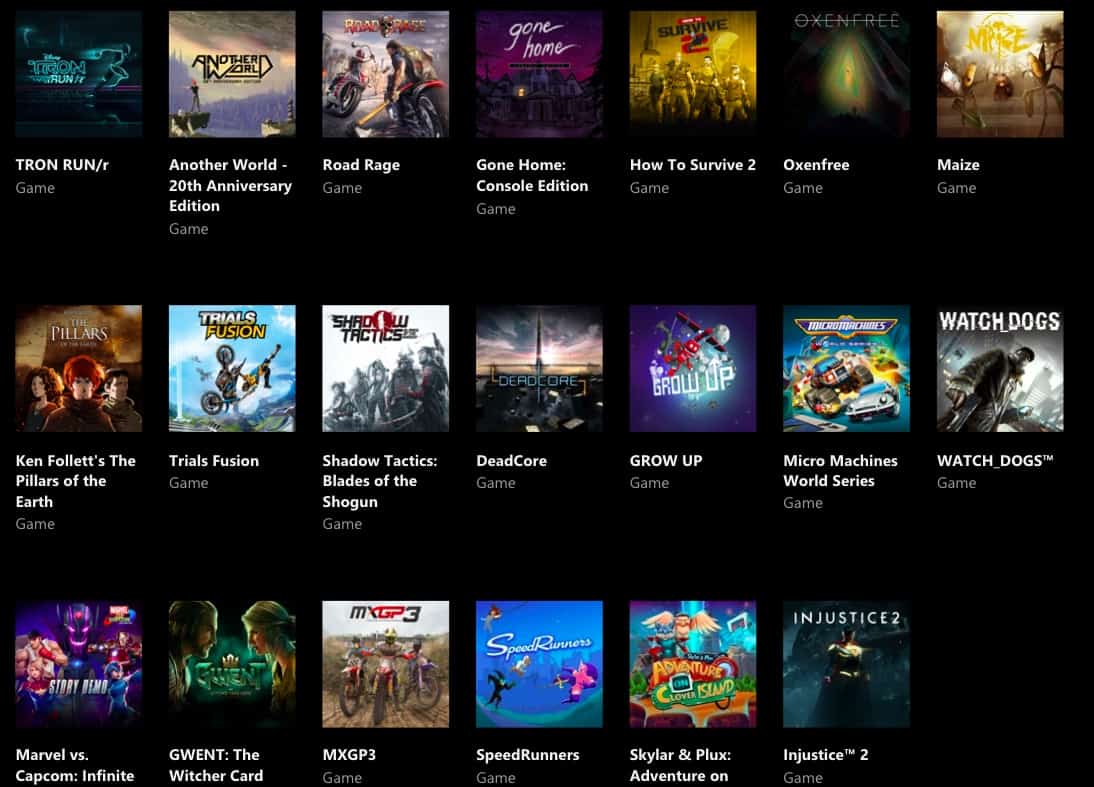Select the Another World game thumbnail
Screen dimensions: 1094x787
tap(232, 74)
